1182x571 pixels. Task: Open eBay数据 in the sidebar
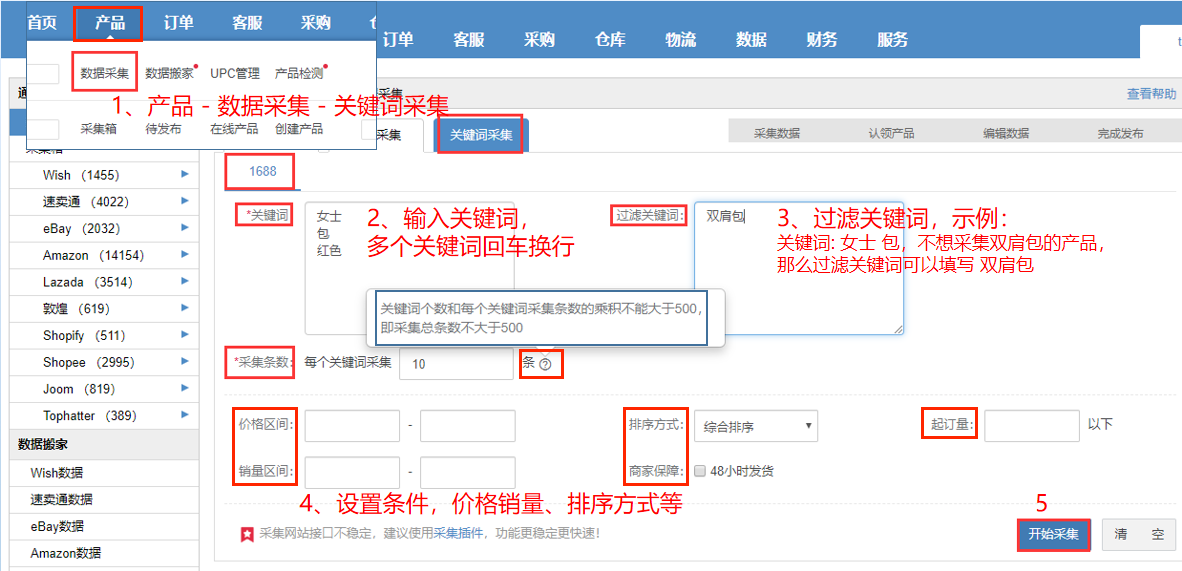[x=57, y=526]
